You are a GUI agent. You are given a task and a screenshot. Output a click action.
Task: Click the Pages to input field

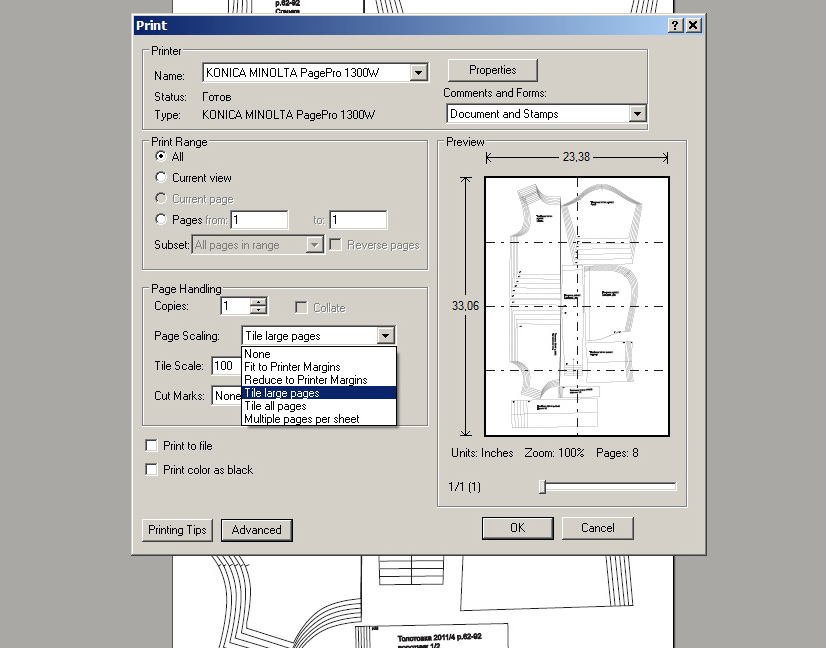tap(358, 220)
